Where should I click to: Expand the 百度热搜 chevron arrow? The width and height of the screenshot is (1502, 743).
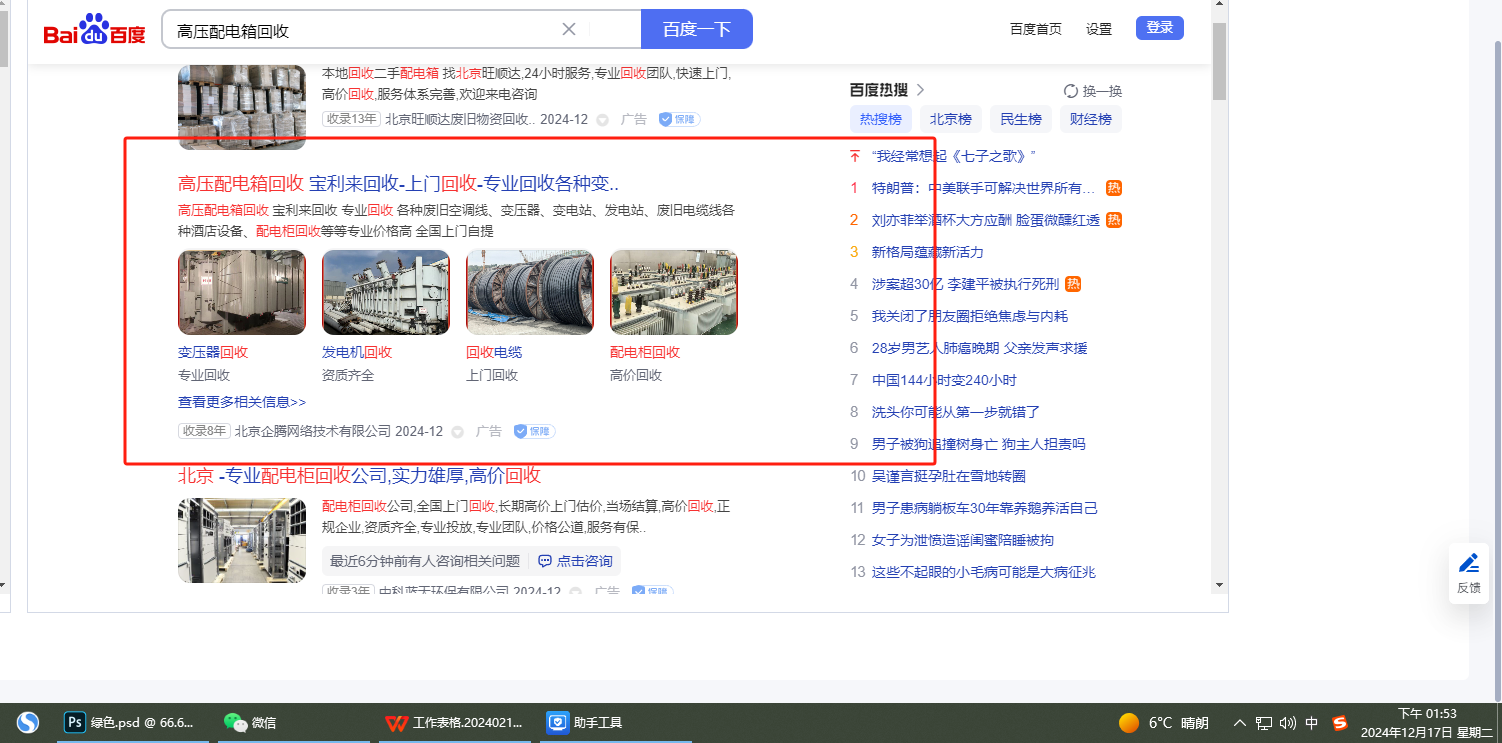pos(920,90)
